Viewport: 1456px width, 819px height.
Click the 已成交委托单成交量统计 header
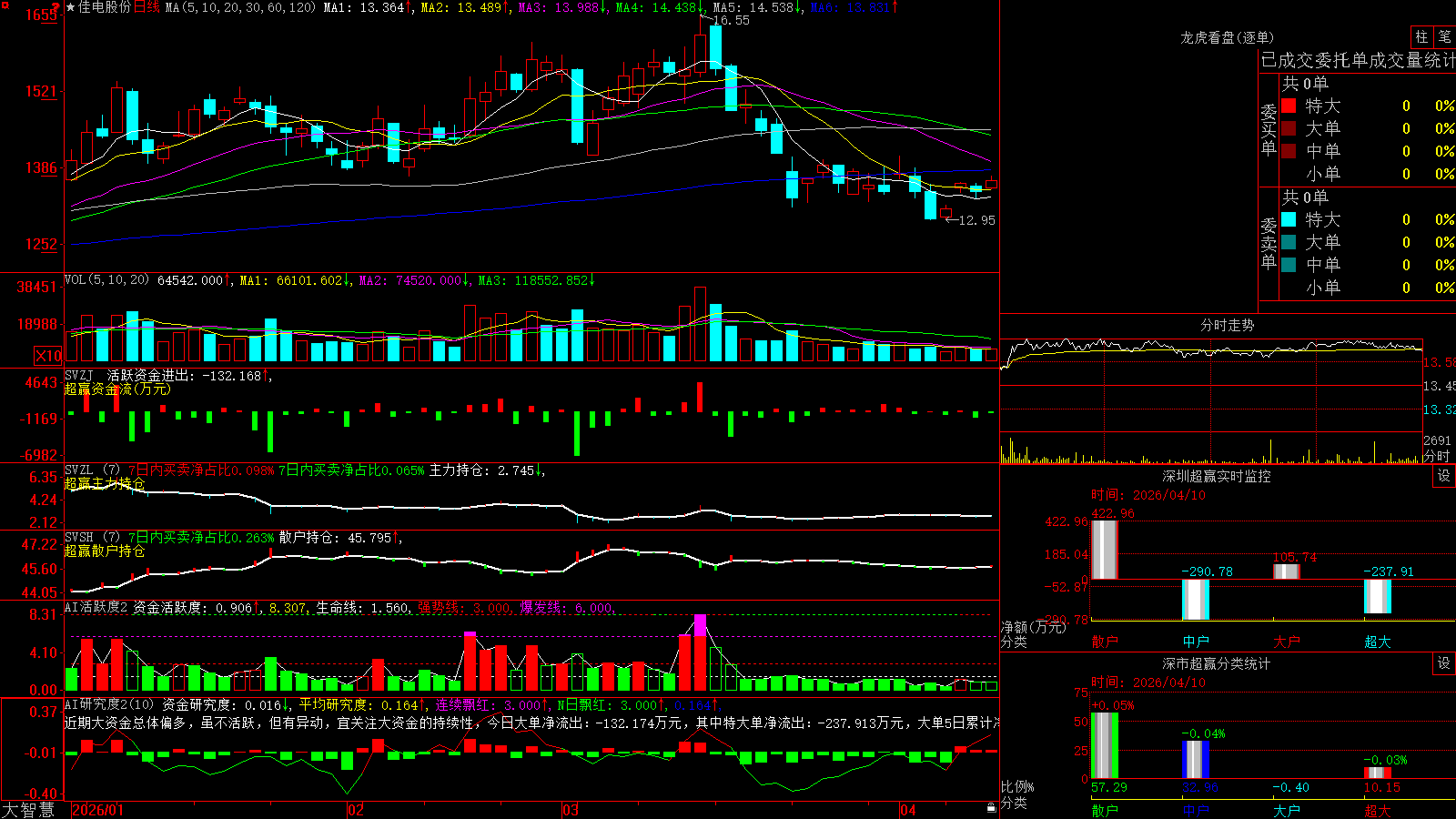1358,60
